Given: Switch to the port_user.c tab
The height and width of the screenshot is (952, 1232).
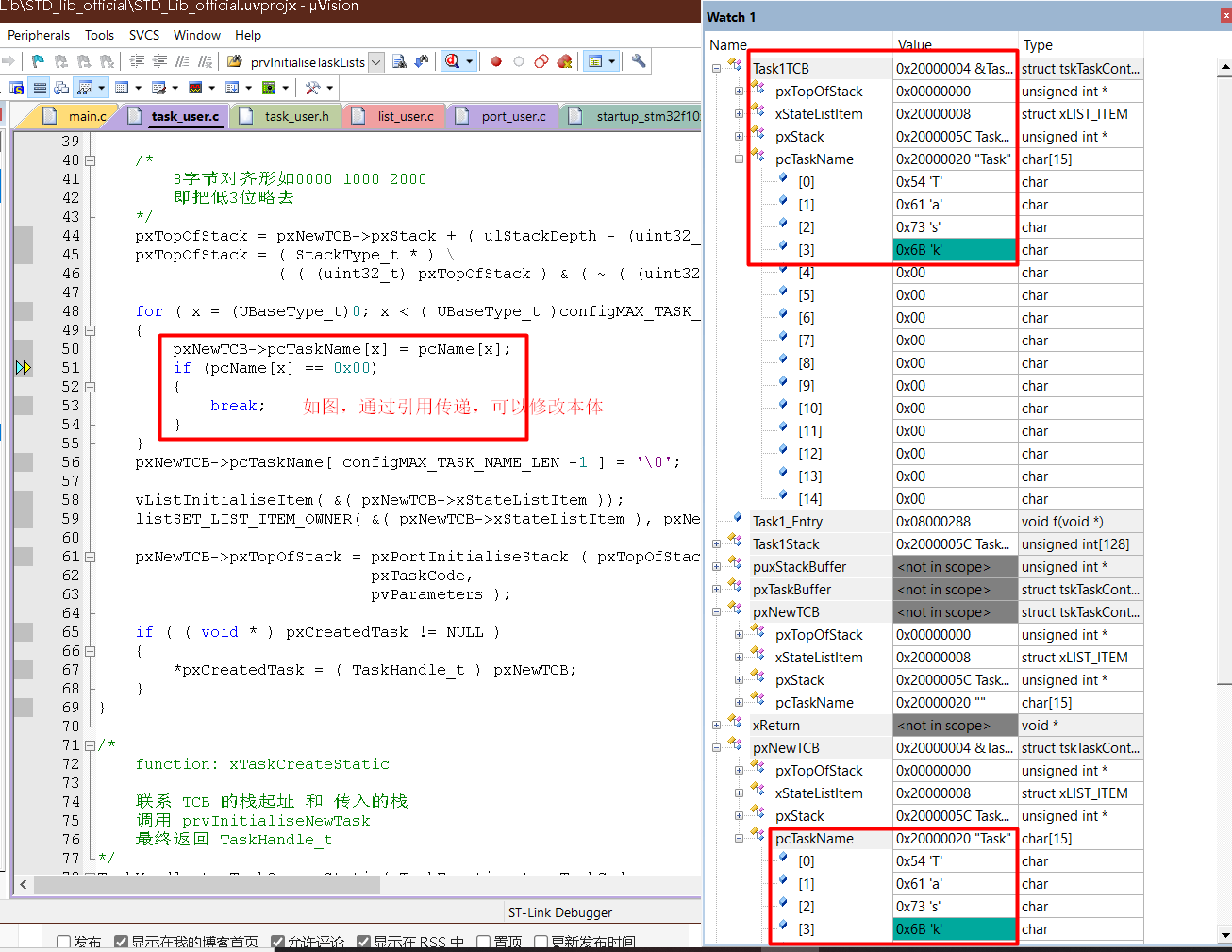Looking at the screenshot, I should 506,116.
